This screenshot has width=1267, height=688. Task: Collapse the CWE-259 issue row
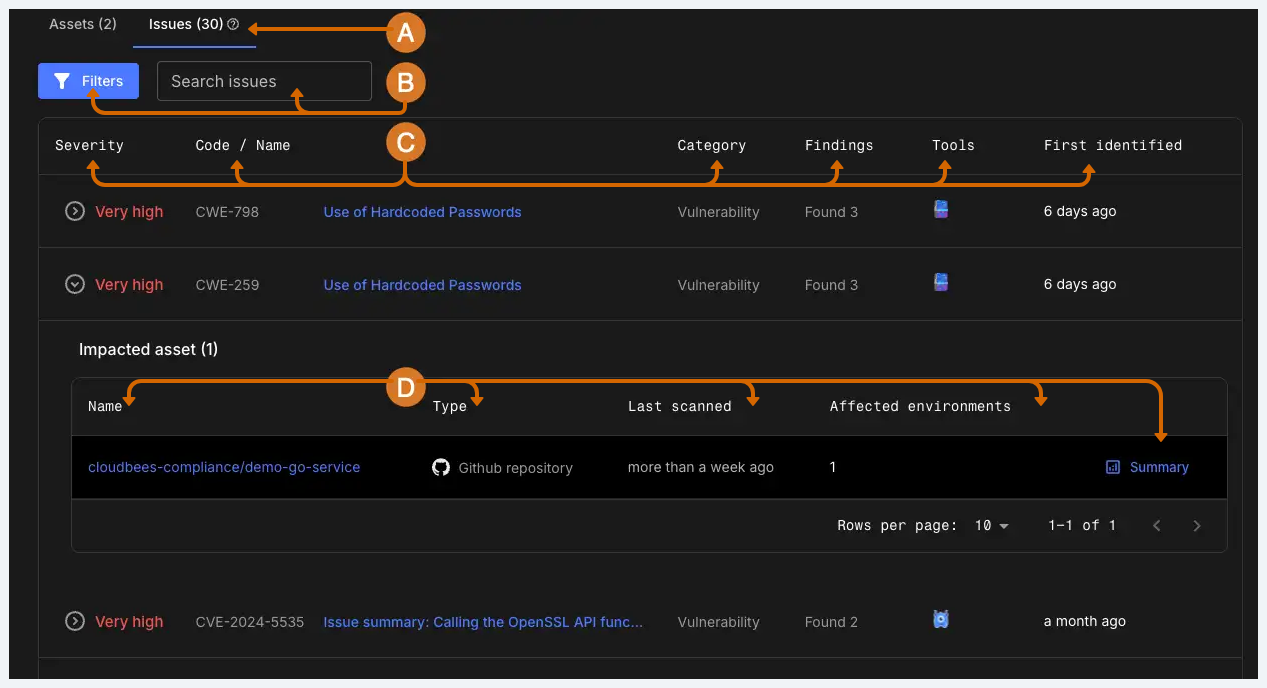tap(74, 285)
